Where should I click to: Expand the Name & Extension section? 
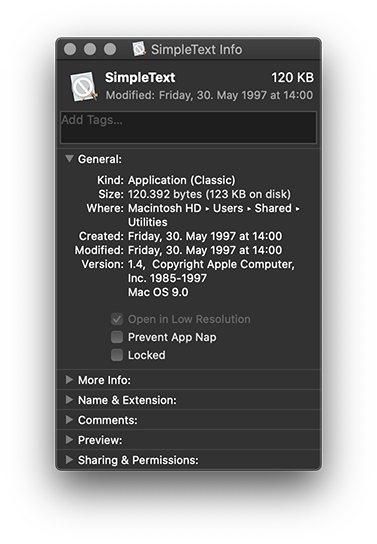69,400
